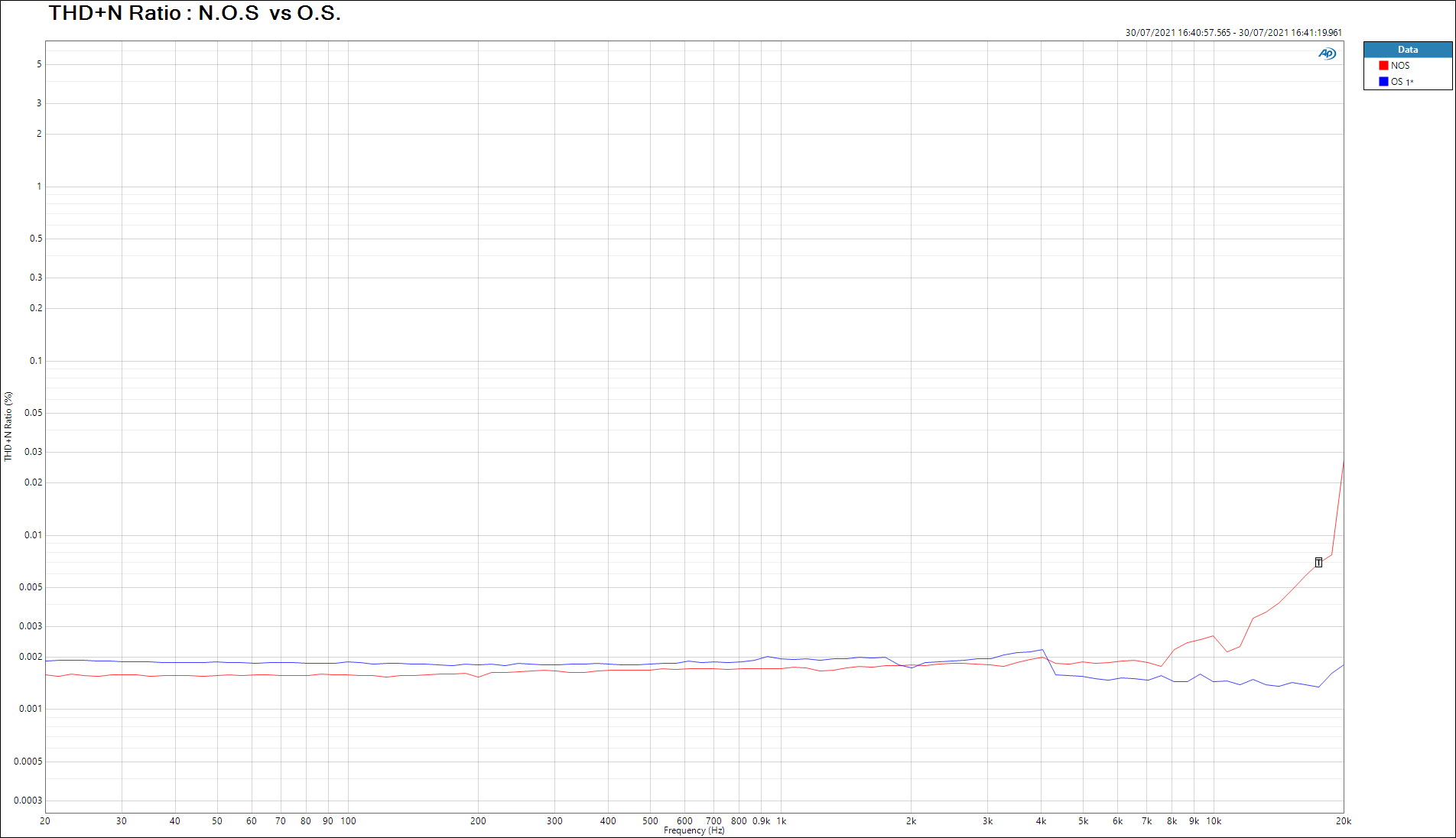This screenshot has width=1456, height=838.
Task: Click the T marker on the red curve
Action: pos(1318,563)
